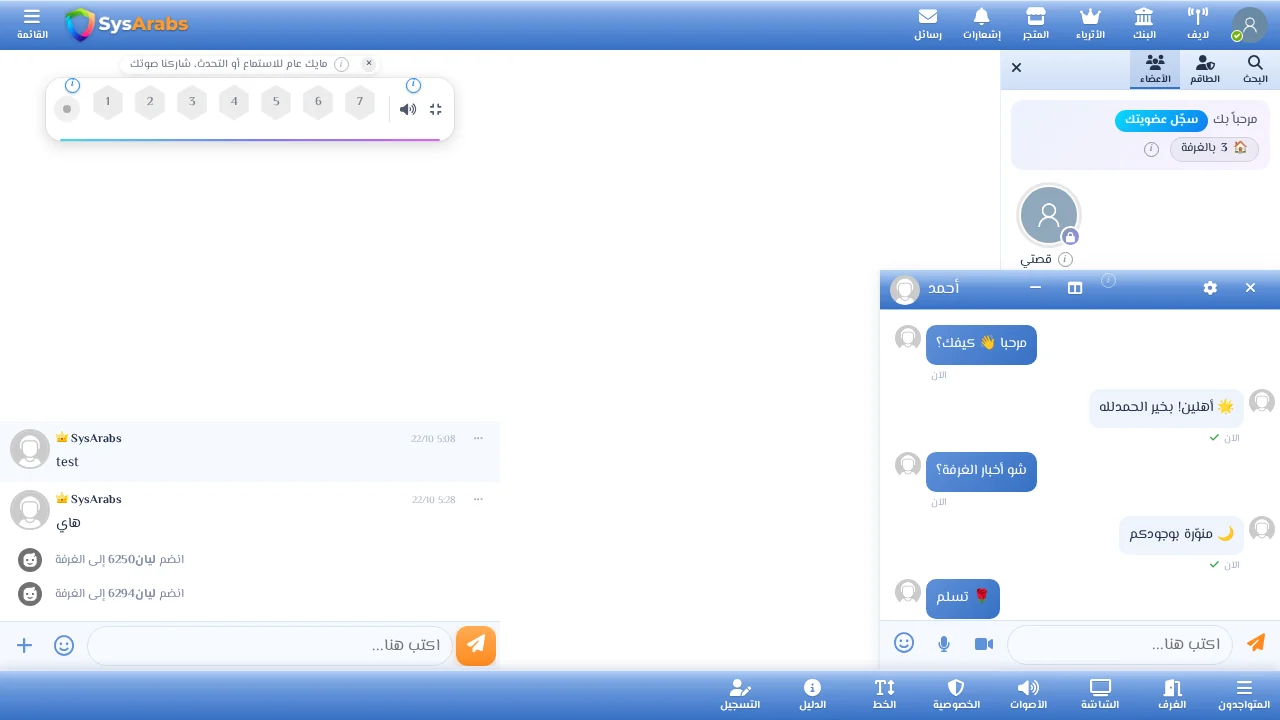The image size is (1280, 720).
Task: Open البنك bank icon
Action: [1144, 24]
